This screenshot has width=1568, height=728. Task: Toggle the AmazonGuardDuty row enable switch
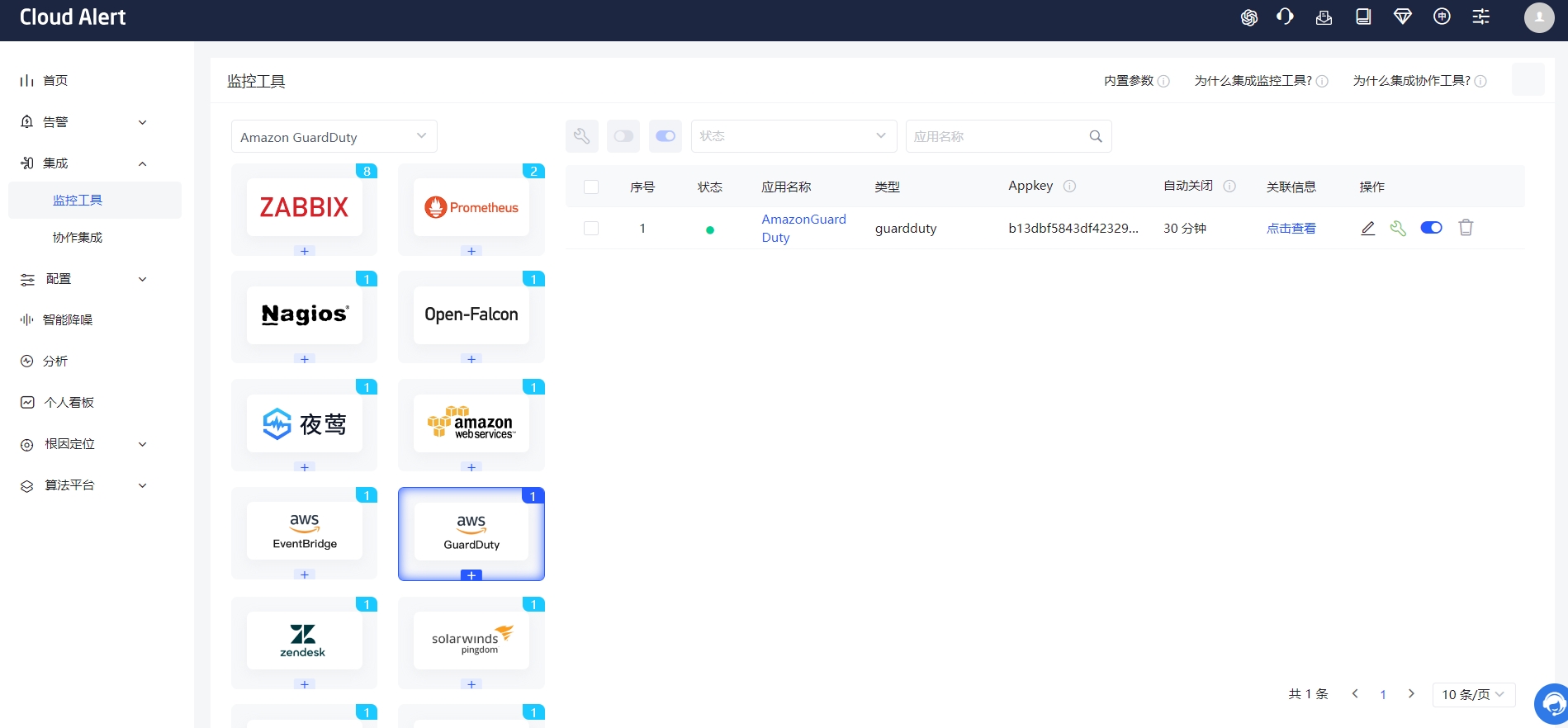pos(1432,228)
